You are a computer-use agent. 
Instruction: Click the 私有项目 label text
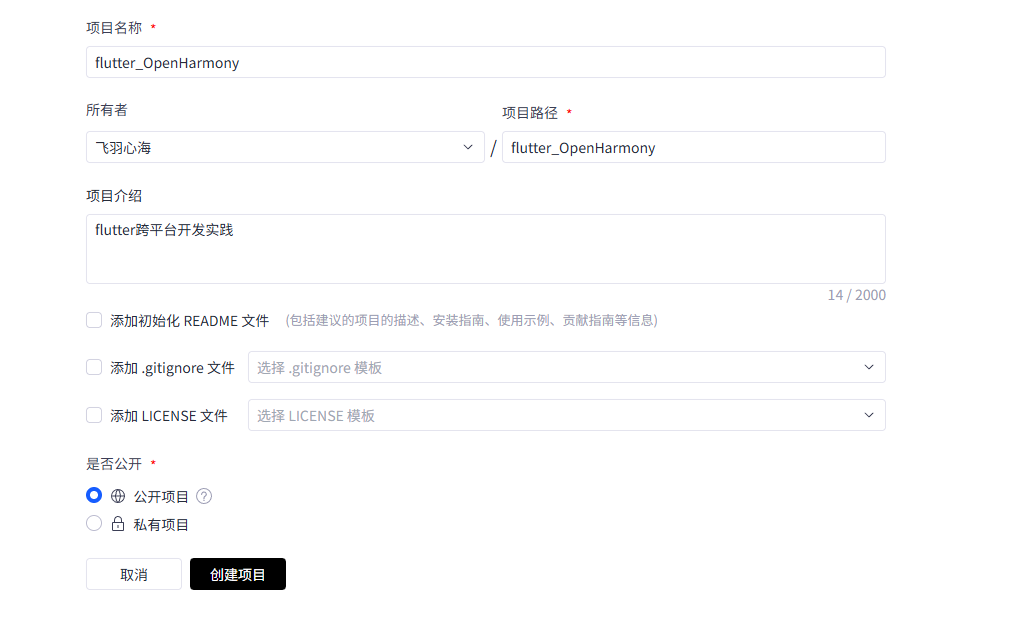pyautogui.click(x=161, y=524)
